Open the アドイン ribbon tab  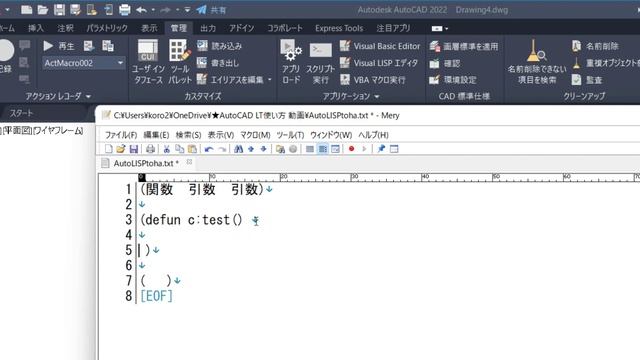[x=241, y=28]
